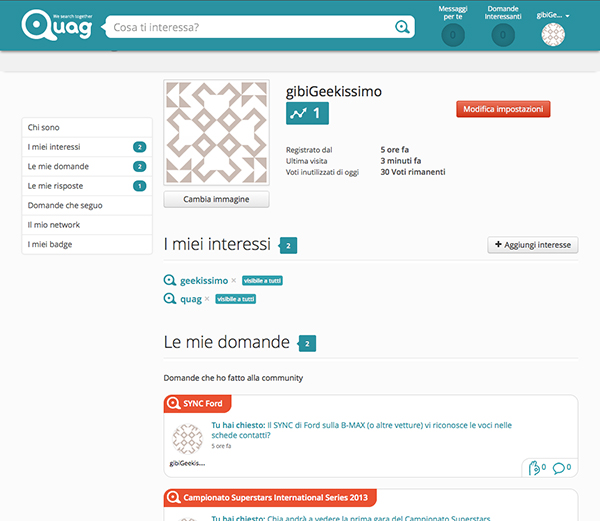Remove the quag interest
This screenshot has width=600, height=521.
pyautogui.click(x=207, y=299)
